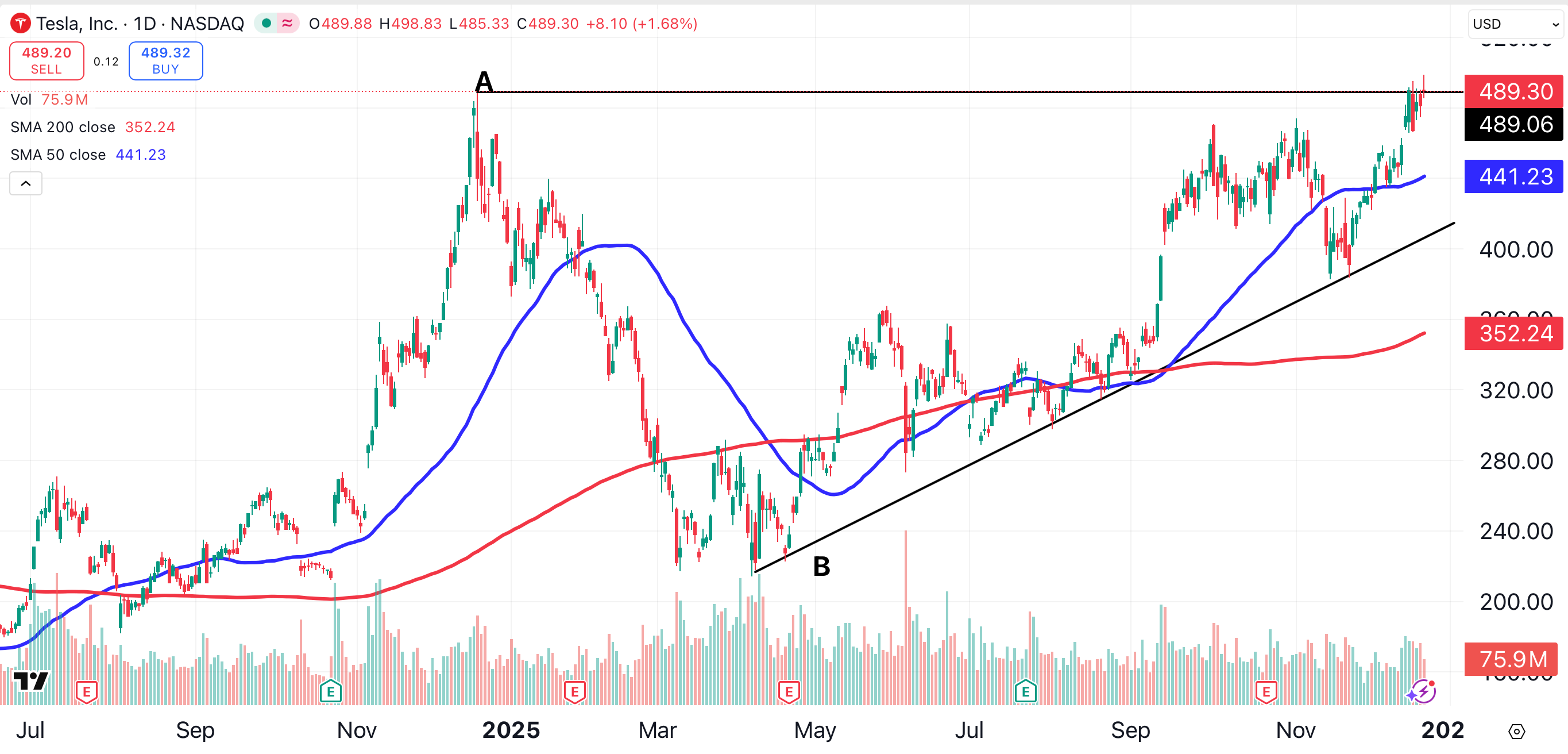Click the Tesla logo icon
Image resolution: width=1568 pixels, height=754 pixels.
click(x=20, y=24)
